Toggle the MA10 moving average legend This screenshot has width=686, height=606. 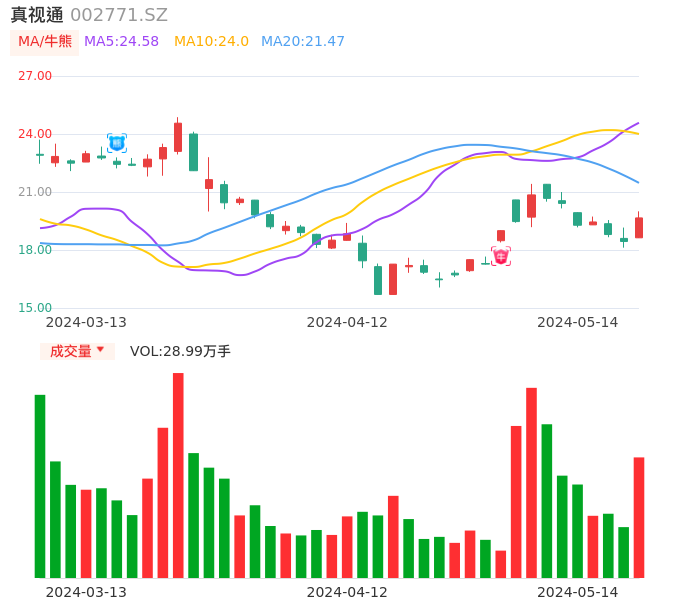coord(211,42)
